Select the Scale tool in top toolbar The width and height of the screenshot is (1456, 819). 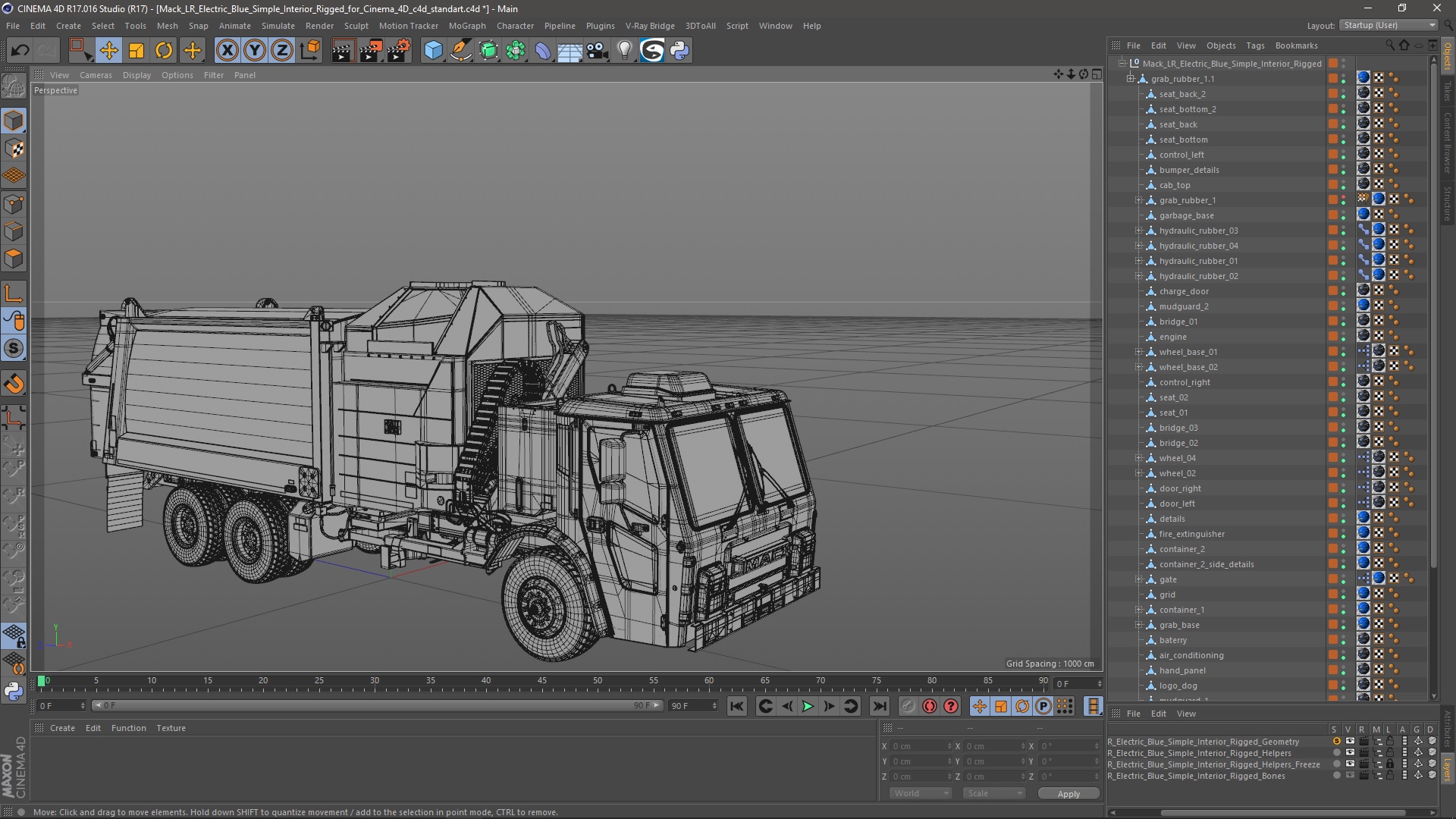tap(136, 51)
